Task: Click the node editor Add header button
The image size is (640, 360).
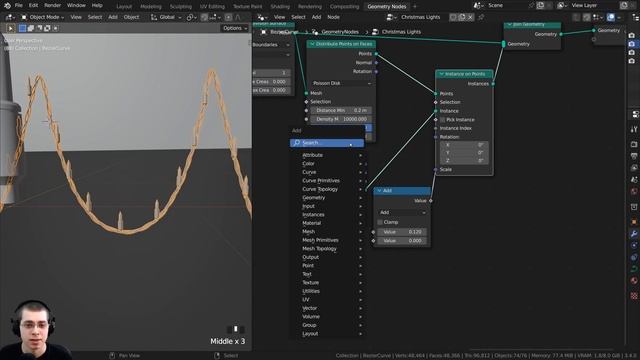Action: click(316, 17)
